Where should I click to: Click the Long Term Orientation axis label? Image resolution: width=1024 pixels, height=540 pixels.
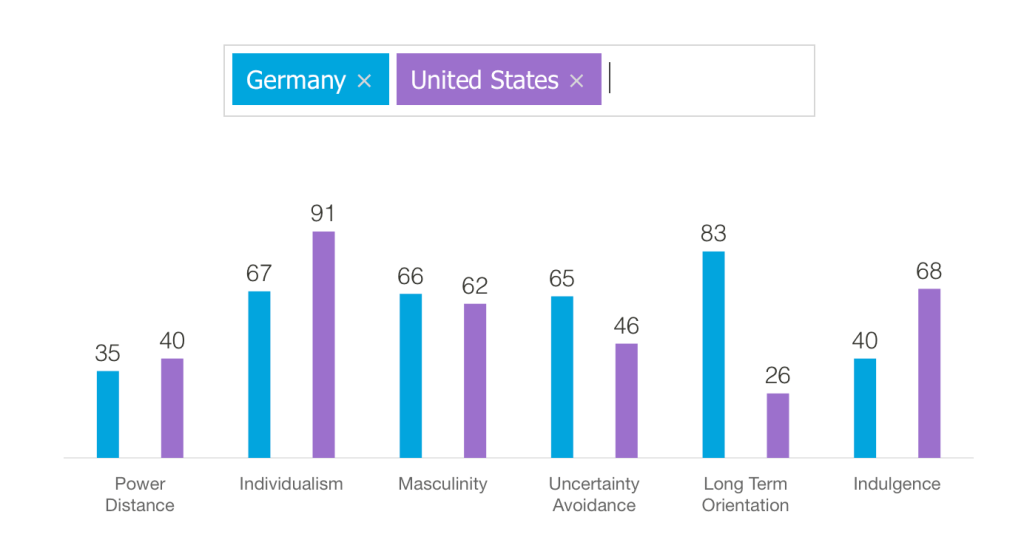point(745,494)
